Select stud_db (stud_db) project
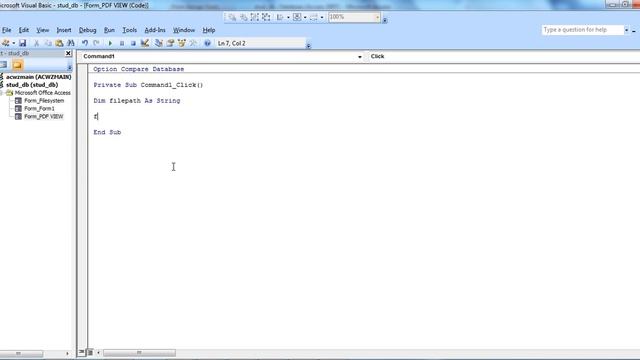 tap(32, 84)
